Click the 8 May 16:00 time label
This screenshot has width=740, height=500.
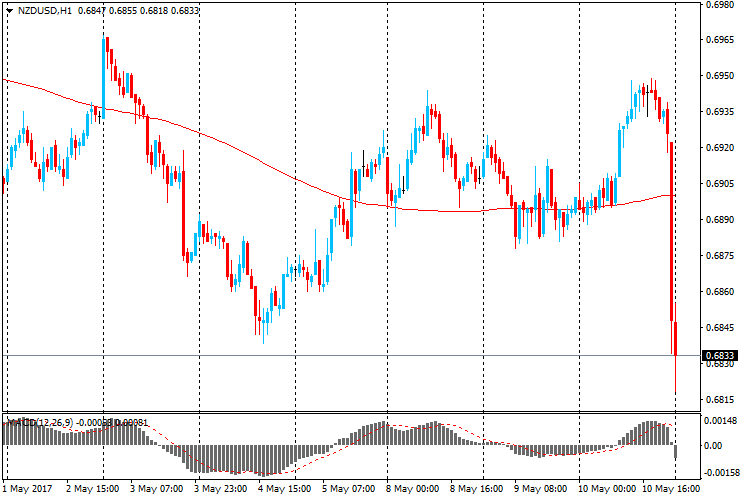tap(477, 489)
